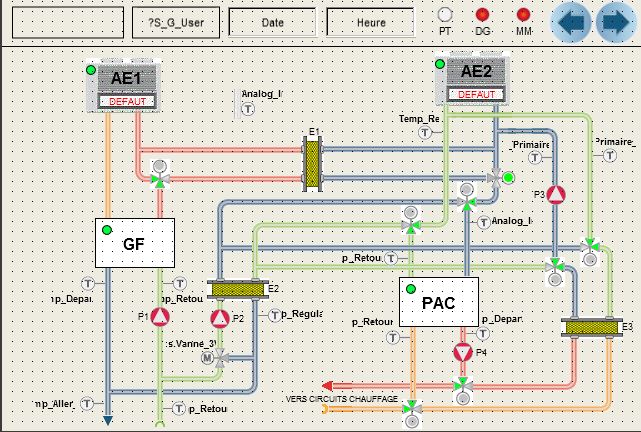Toggle the MM red indicator
Image resolution: width=641 pixels, height=432 pixels.
point(523,14)
